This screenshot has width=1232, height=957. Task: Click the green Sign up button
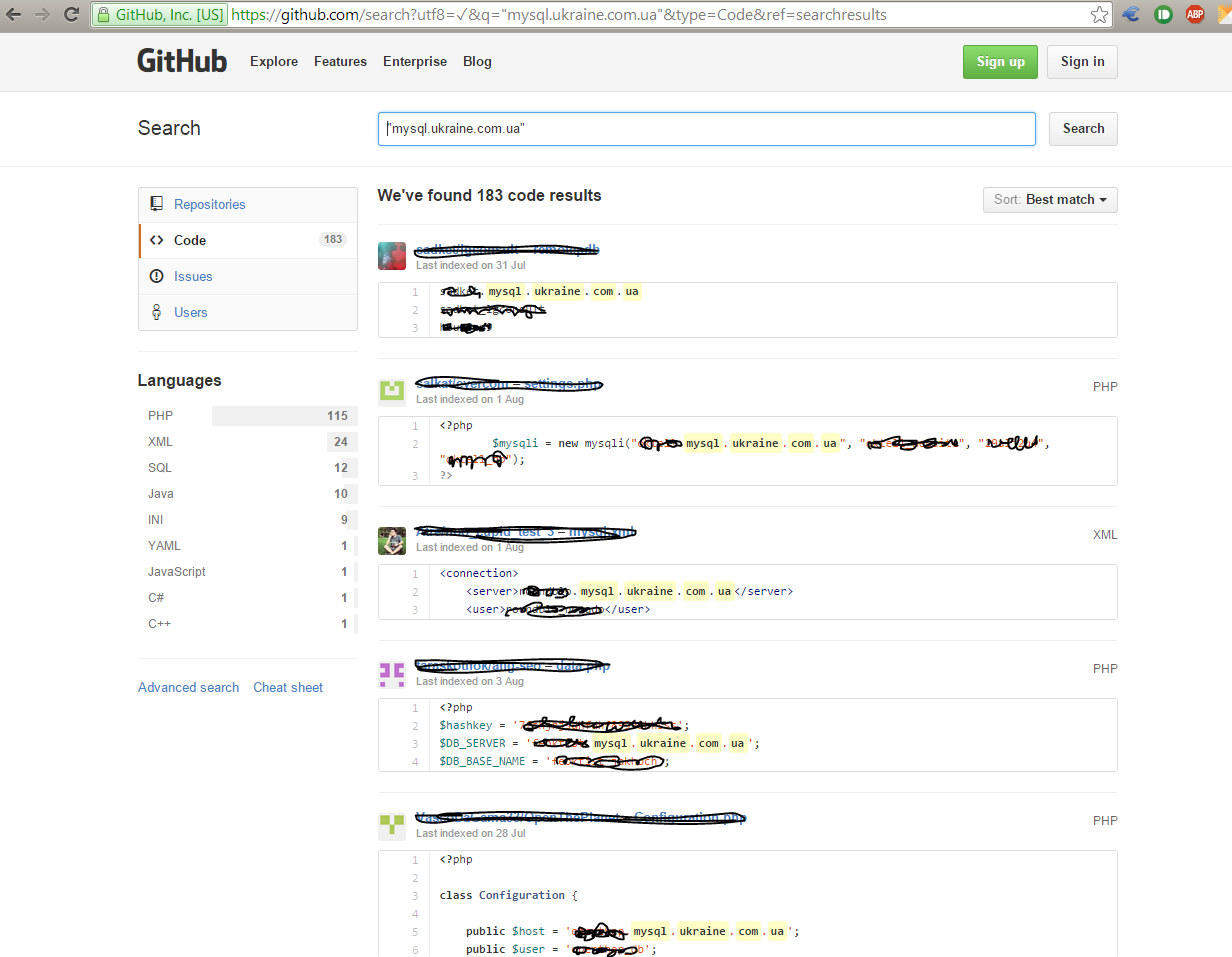[1000, 61]
